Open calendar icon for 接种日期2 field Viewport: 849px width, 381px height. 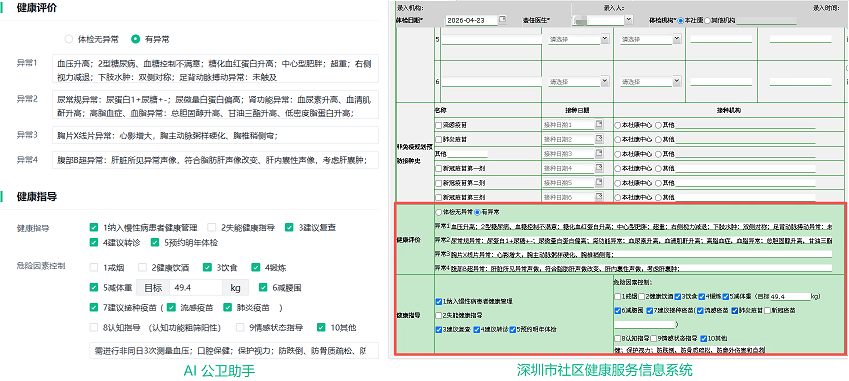[x=599, y=139]
